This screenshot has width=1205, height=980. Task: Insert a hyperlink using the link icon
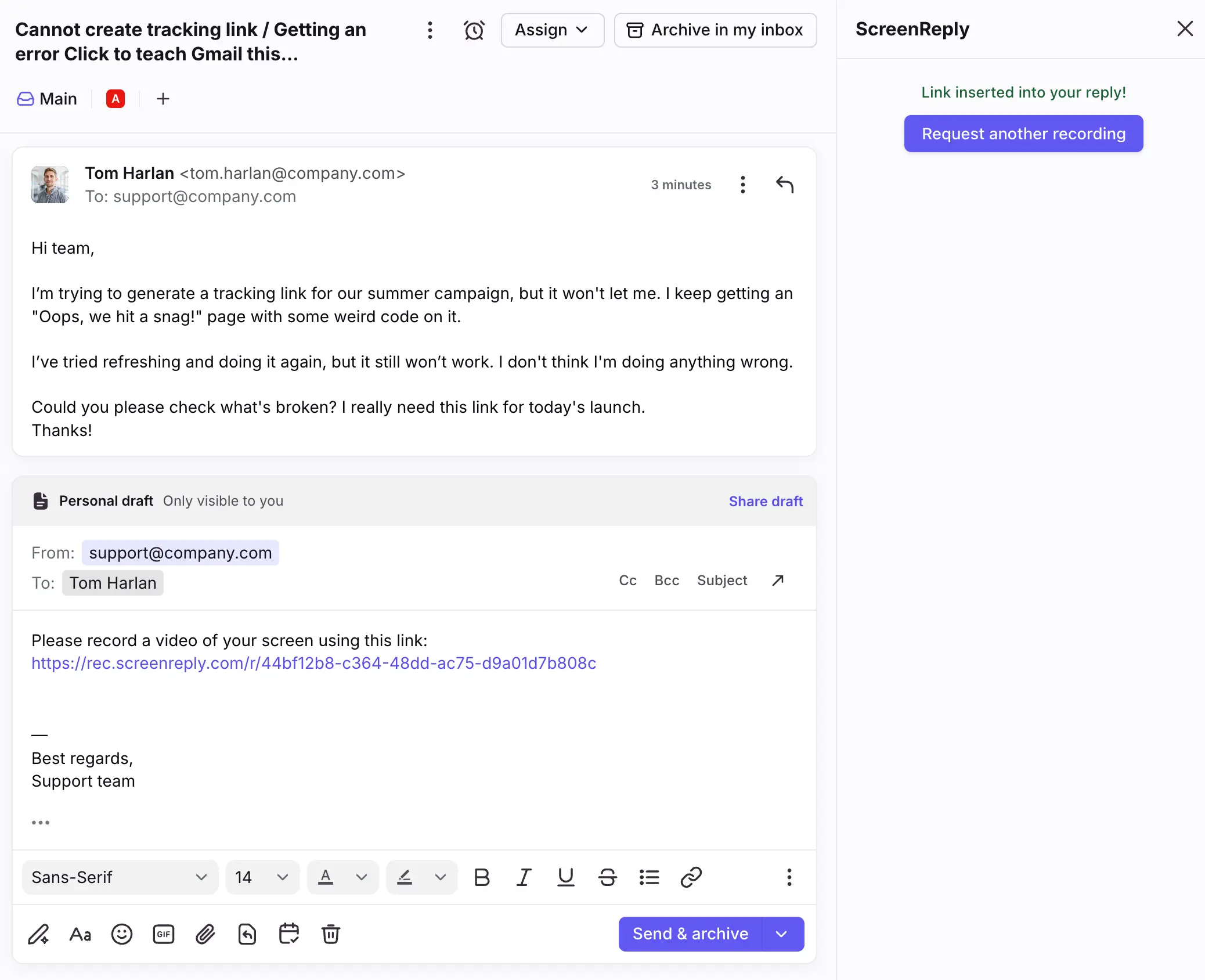pos(691,877)
